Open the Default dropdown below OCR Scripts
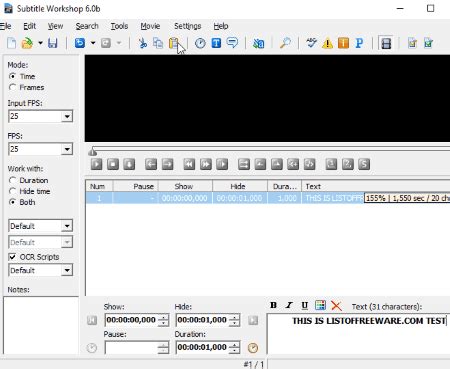450x369 pixels. 67,270
